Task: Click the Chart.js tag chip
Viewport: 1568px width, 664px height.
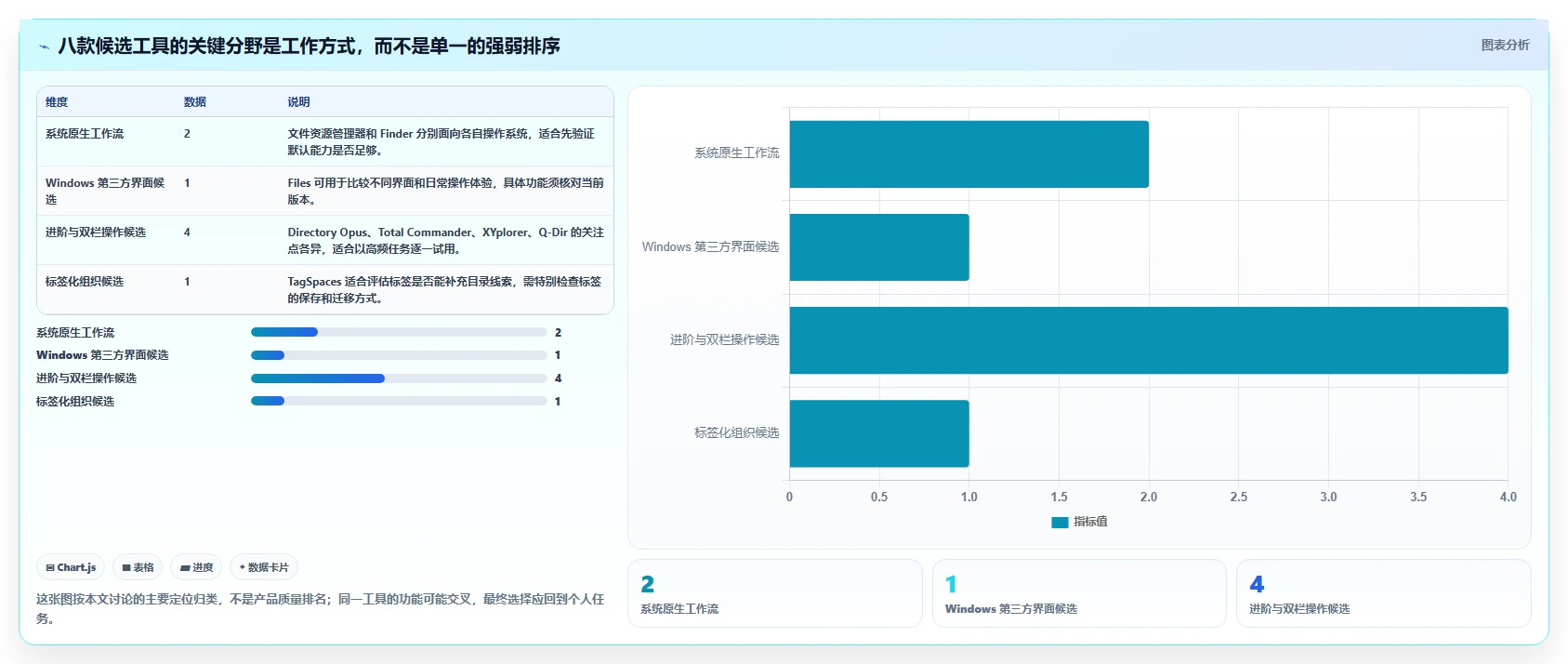Action: pos(71,567)
